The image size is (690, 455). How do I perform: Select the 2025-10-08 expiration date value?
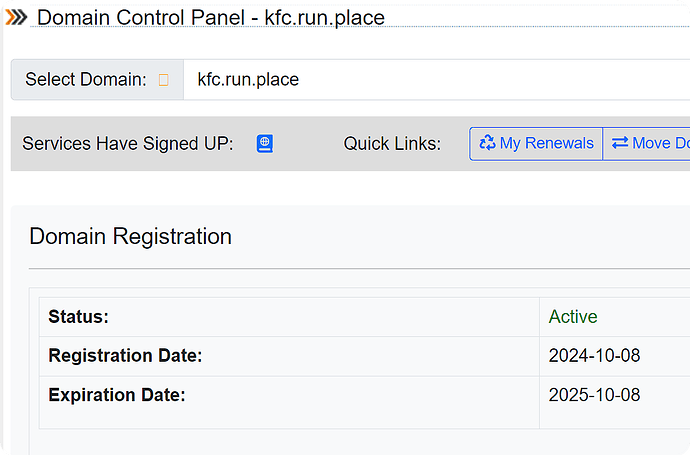click(x=594, y=395)
